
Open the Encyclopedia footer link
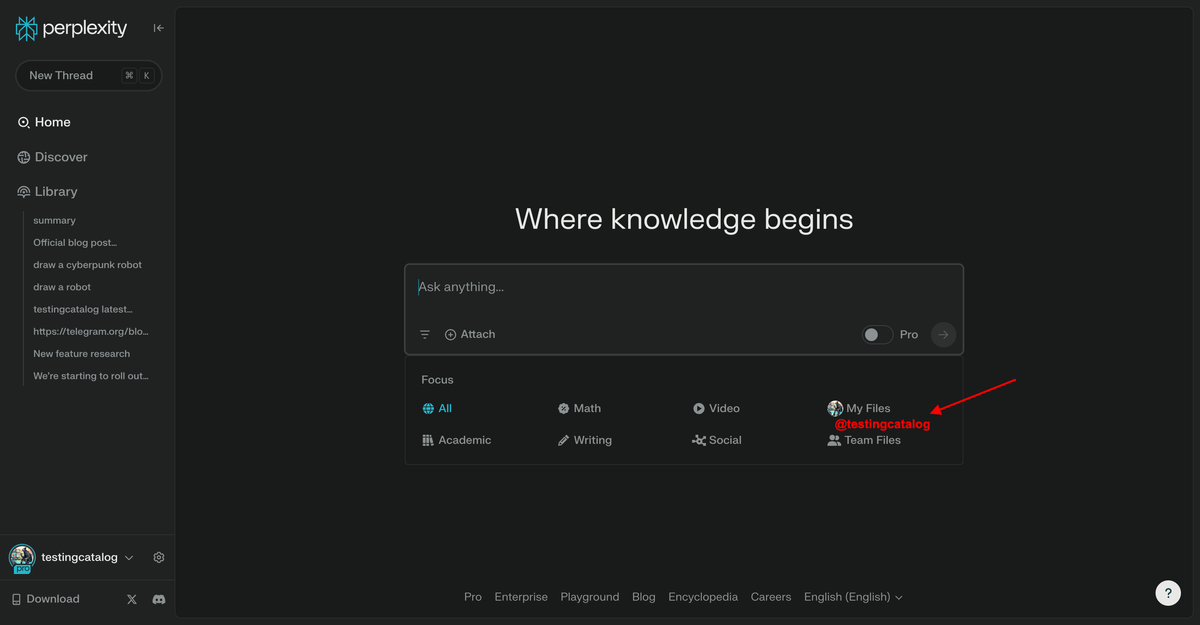point(703,596)
